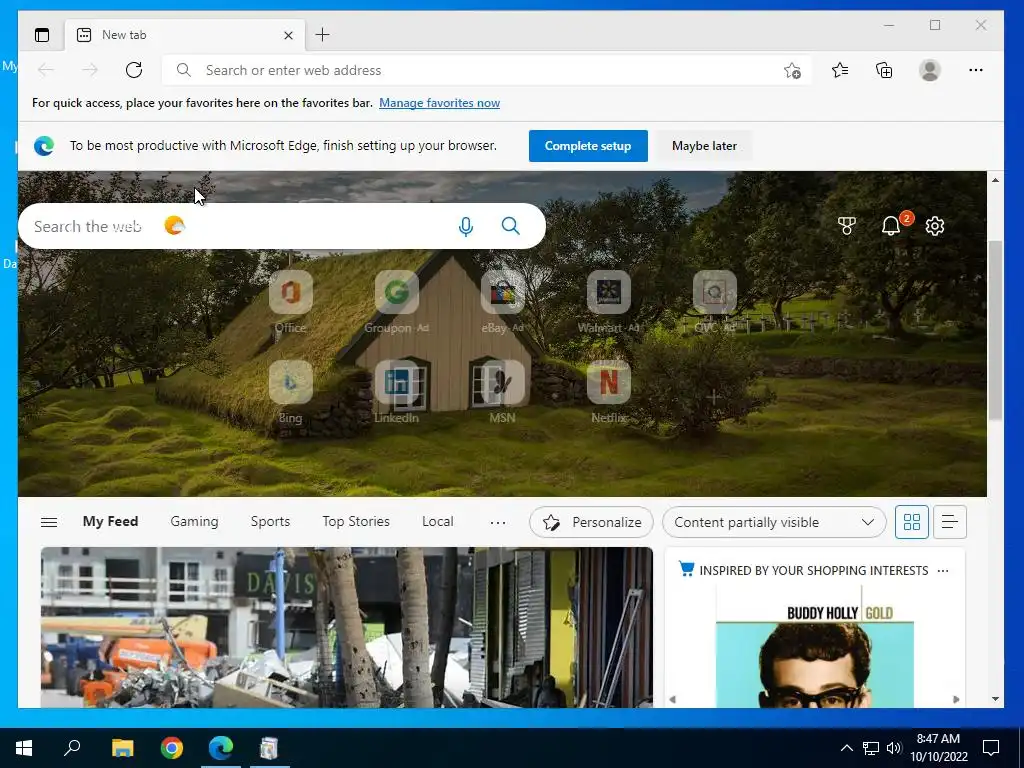Image resolution: width=1024 pixels, height=768 pixels.
Task: Close the New tab tab
Action: 288,35
